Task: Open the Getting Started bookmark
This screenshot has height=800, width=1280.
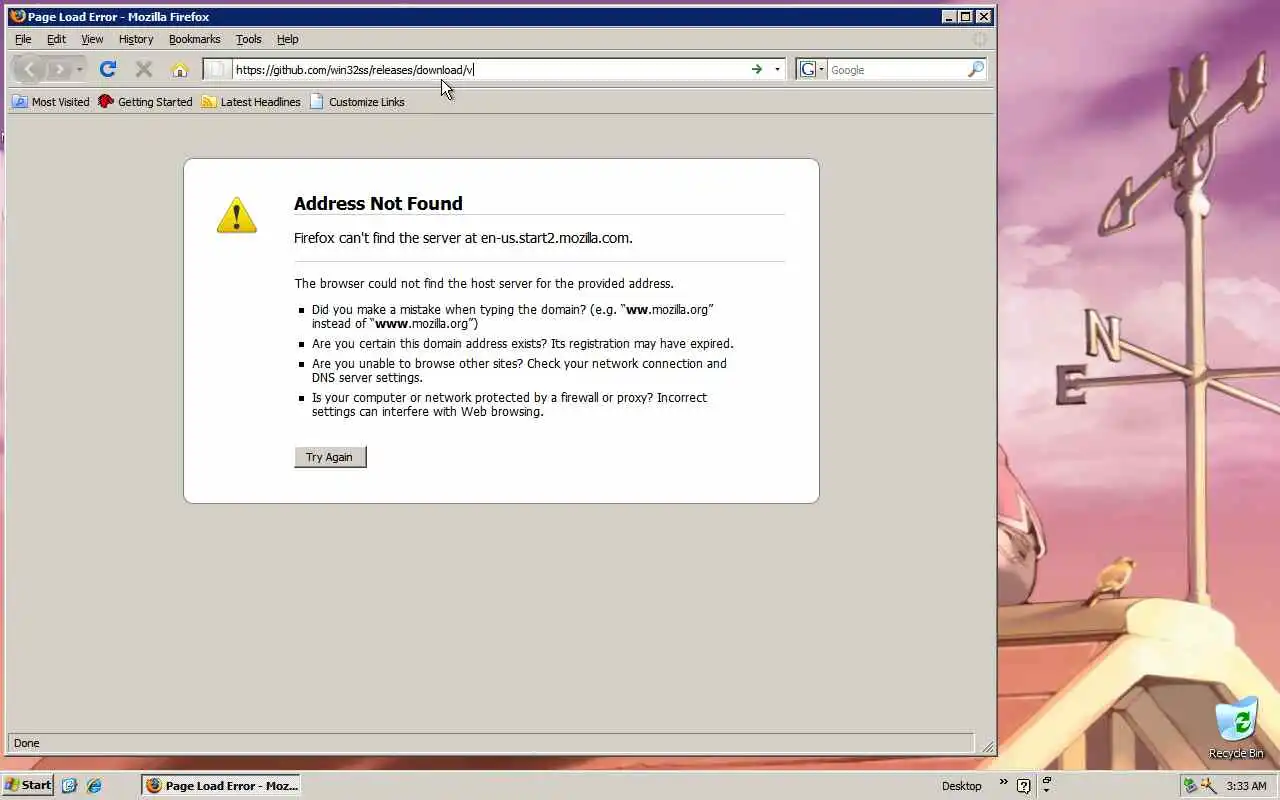Action: click(x=145, y=101)
